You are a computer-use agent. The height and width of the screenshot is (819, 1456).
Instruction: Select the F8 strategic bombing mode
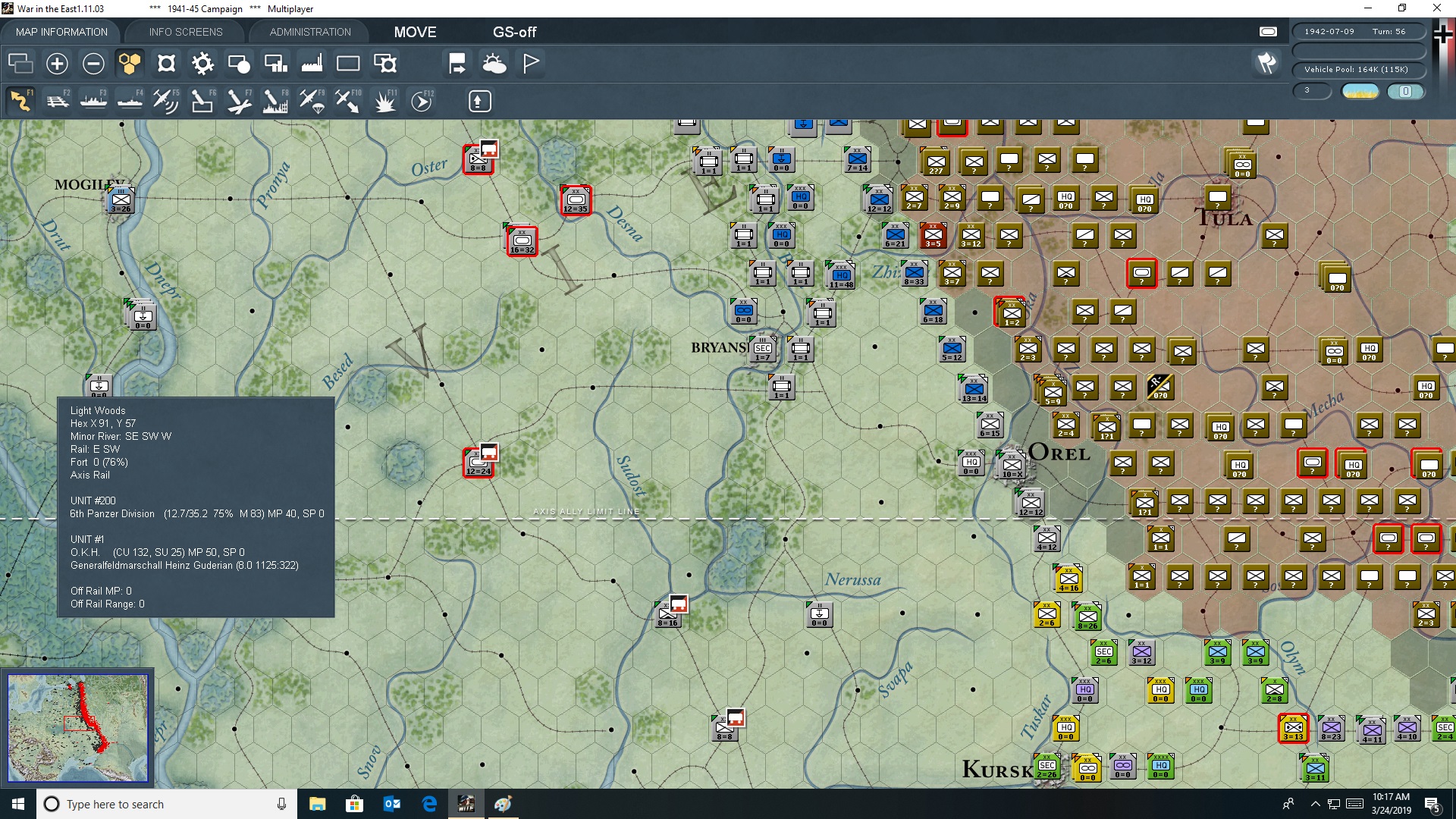pyautogui.click(x=275, y=100)
